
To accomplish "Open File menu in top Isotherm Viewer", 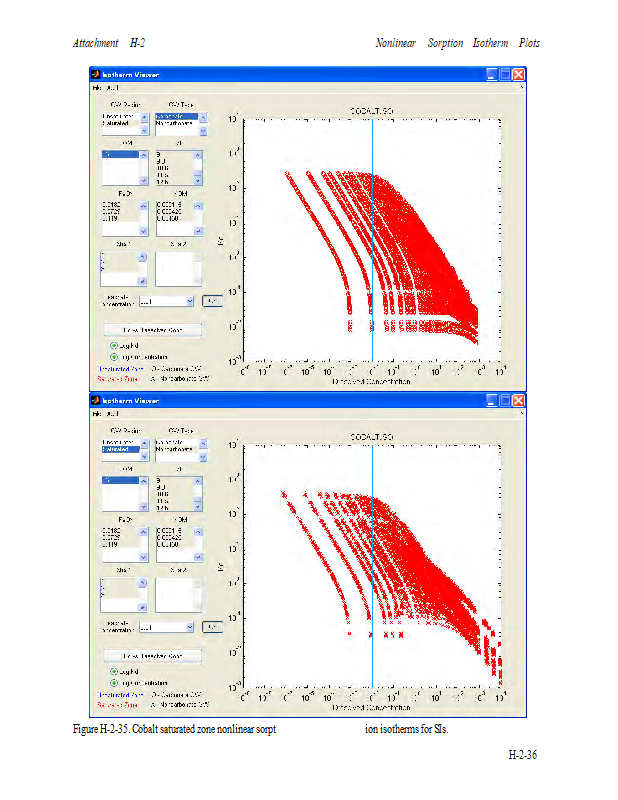I will tap(97, 87).
